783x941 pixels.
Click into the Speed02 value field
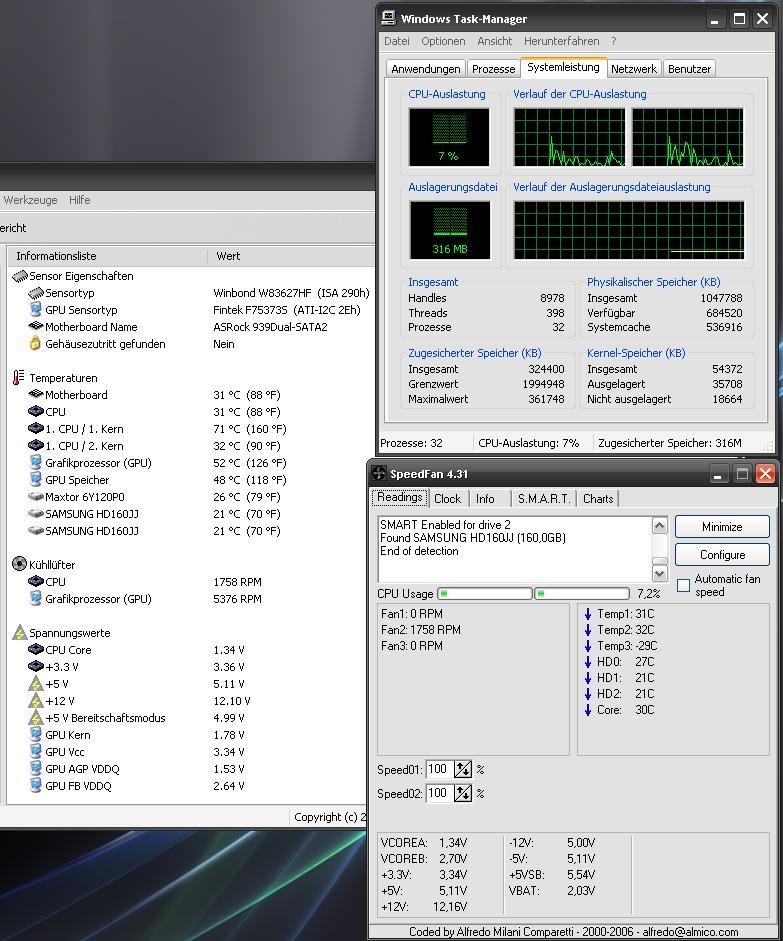(440, 793)
